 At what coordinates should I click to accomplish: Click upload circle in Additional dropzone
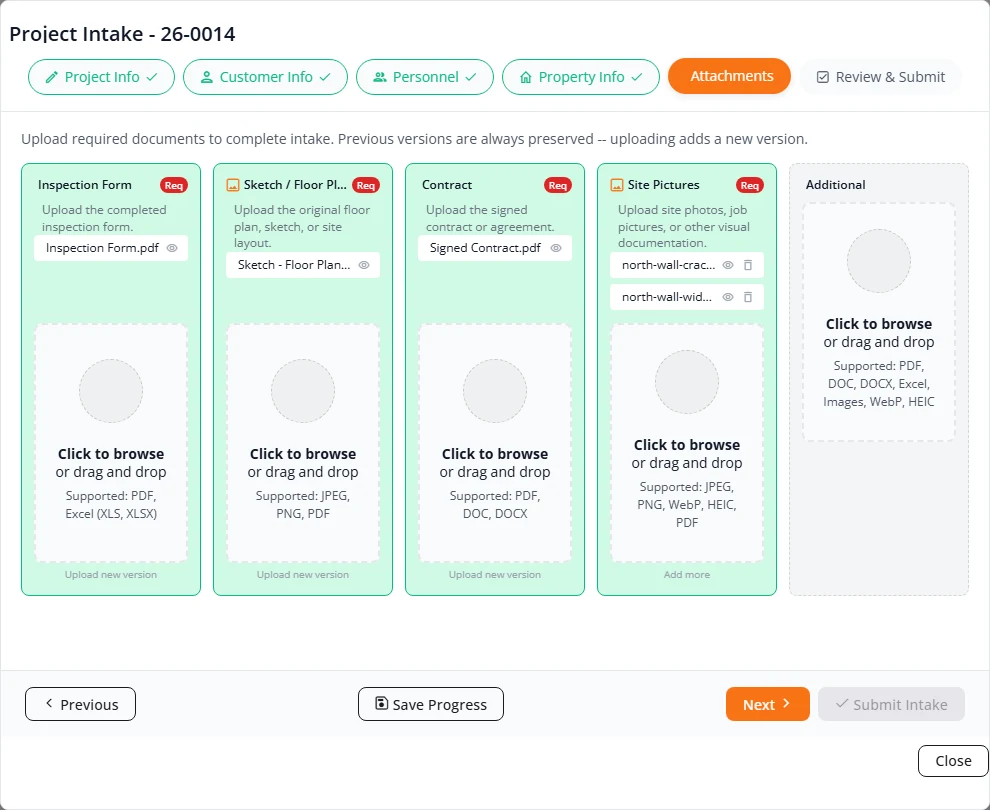(x=879, y=261)
